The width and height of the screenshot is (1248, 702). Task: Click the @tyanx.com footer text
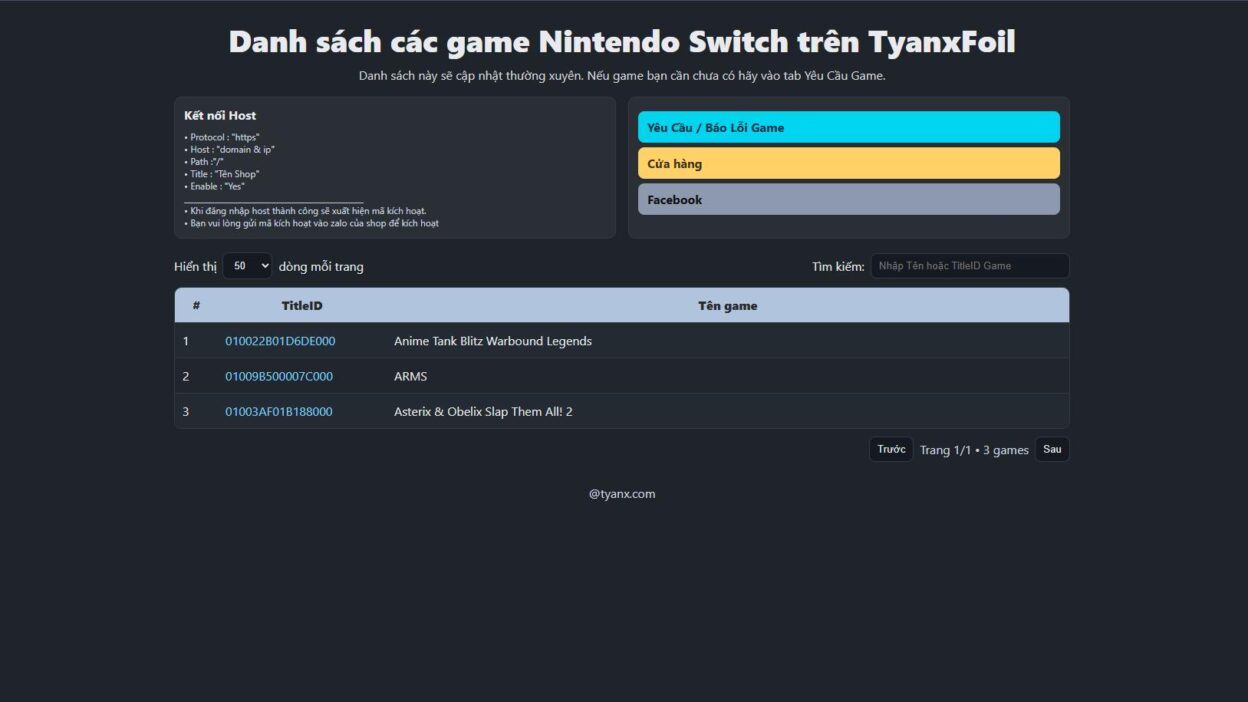pyautogui.click(x=622, y=493)
